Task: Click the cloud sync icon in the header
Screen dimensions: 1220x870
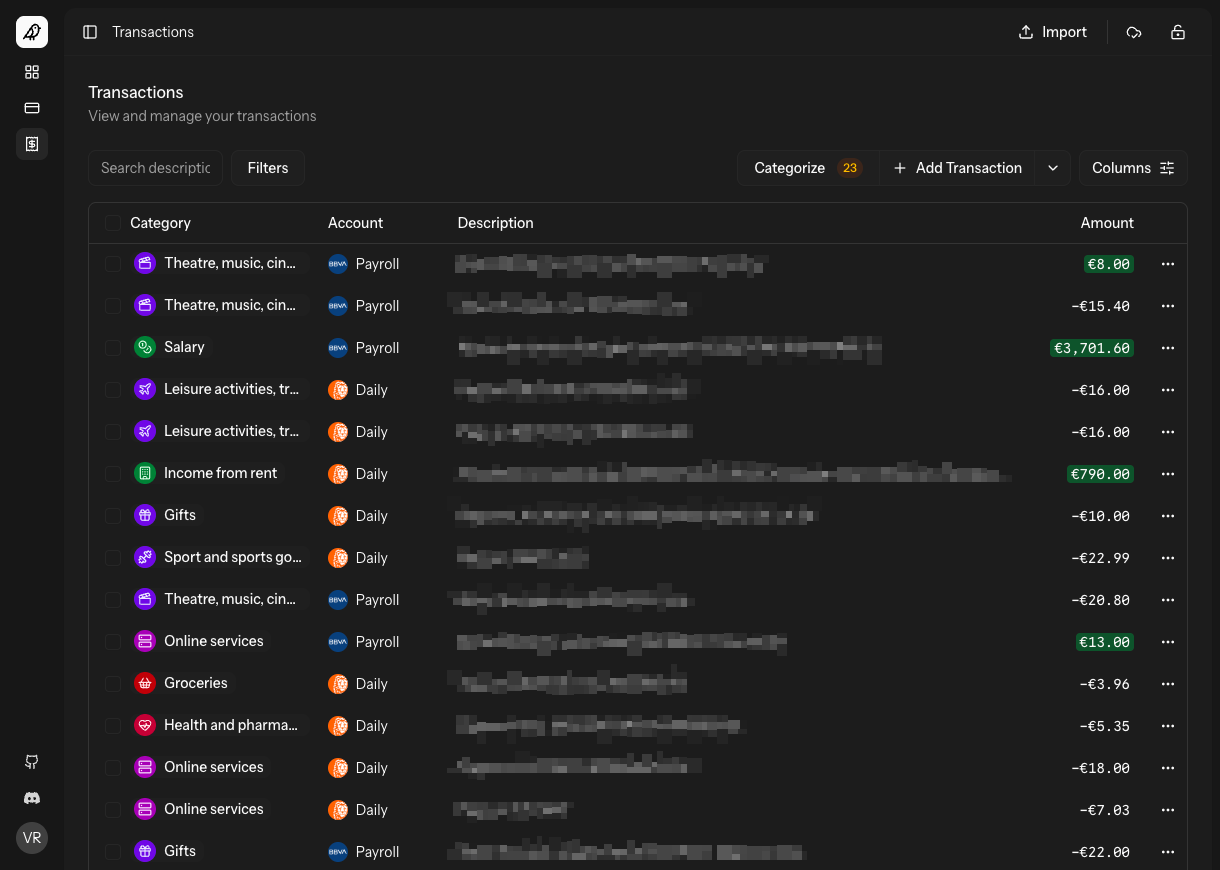Action: point(1134,32)
